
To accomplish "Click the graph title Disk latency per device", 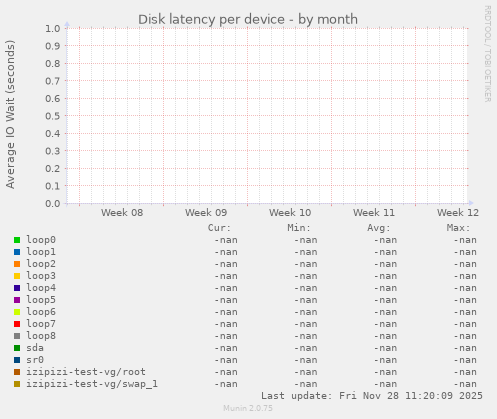I will tap(248, 19).
